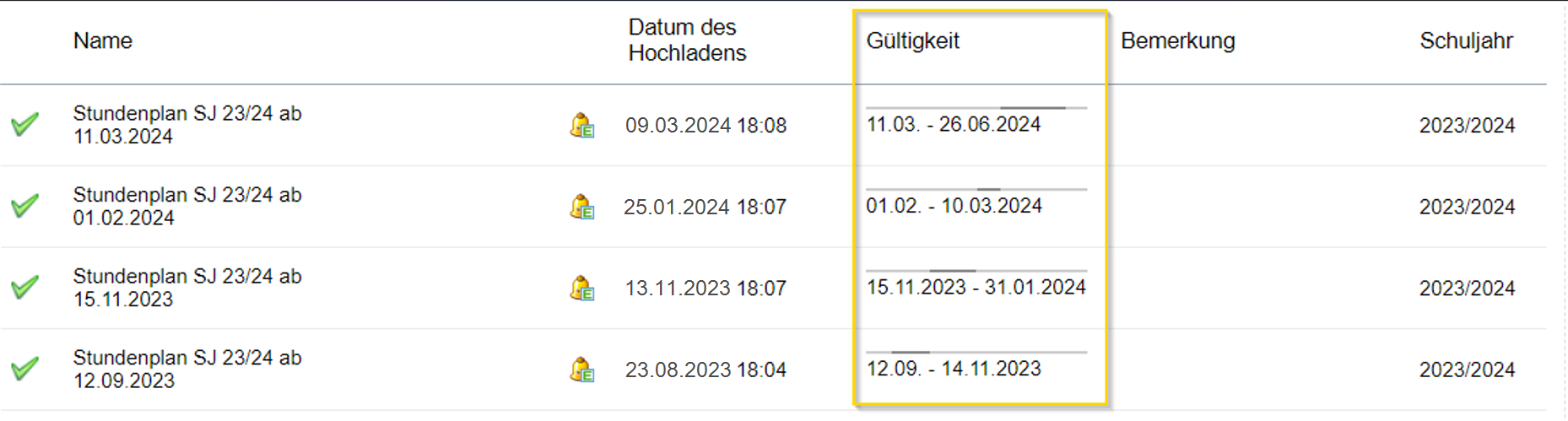
Task: Click bell icon next to 25.01.2024 18:07
Action: pyautogui.click(x=582, y=207)
